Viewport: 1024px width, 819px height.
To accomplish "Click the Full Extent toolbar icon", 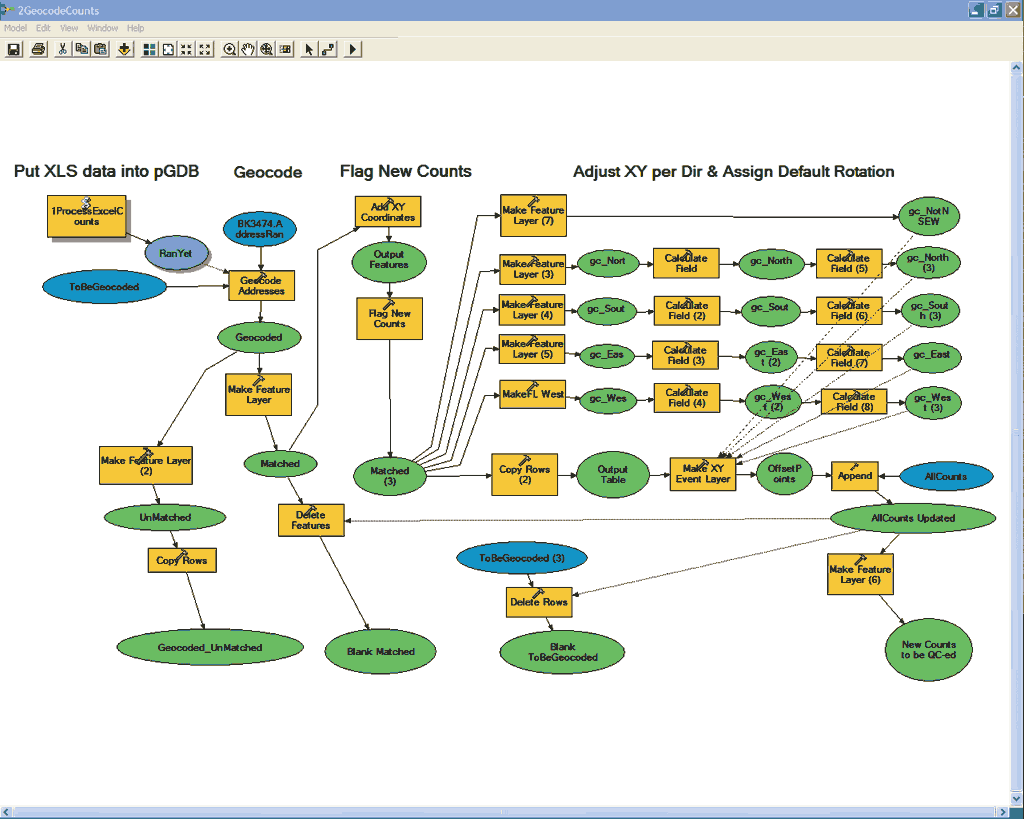I will pos(168,49).
